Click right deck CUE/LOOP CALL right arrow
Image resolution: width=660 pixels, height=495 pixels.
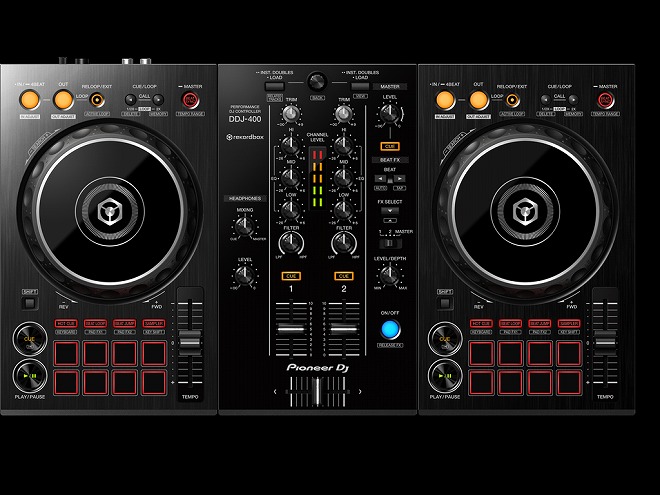click(x=573, y=100)
